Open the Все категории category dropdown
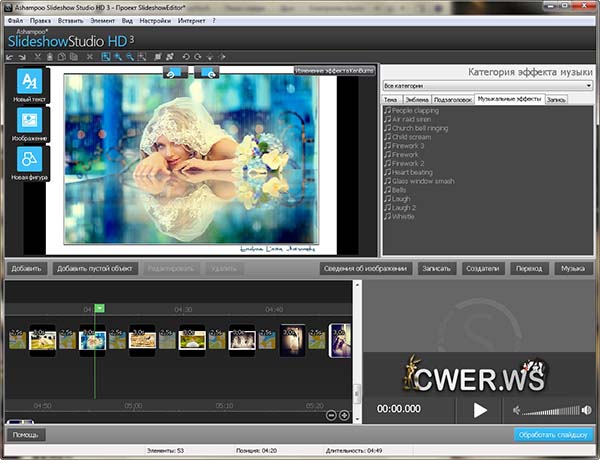Screen dimensions: 600x460 pyautogui.click(x=488, y=85)
